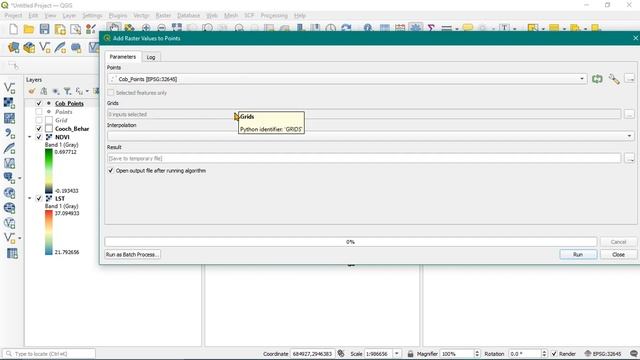Screen dimensions: 640x360
Task: Click the browse button for Grids inputs
Action: coord(629,114)
